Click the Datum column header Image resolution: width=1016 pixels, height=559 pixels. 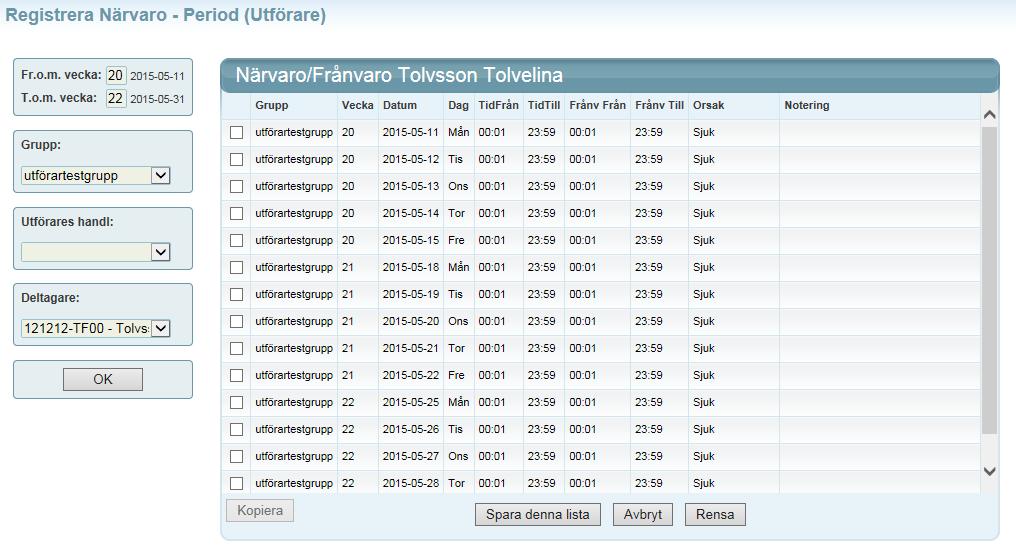pyautogui.click(x=400, y=105)
